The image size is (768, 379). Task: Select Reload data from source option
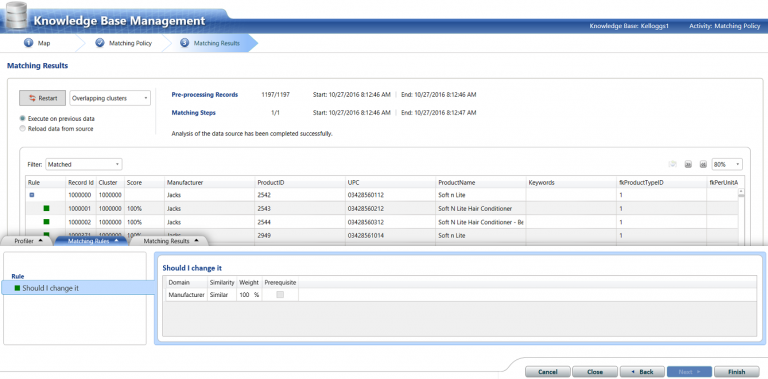(23, 129)
